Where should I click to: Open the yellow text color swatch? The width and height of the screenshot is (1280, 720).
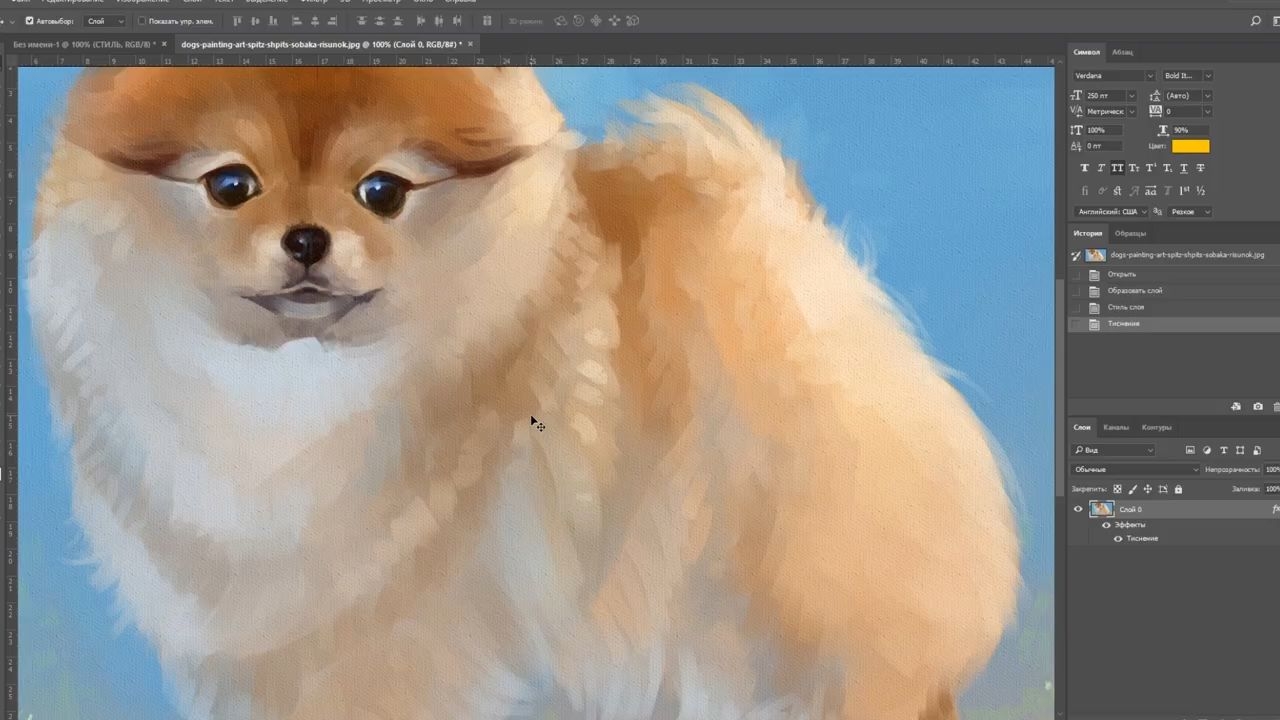pos(1190,146)
